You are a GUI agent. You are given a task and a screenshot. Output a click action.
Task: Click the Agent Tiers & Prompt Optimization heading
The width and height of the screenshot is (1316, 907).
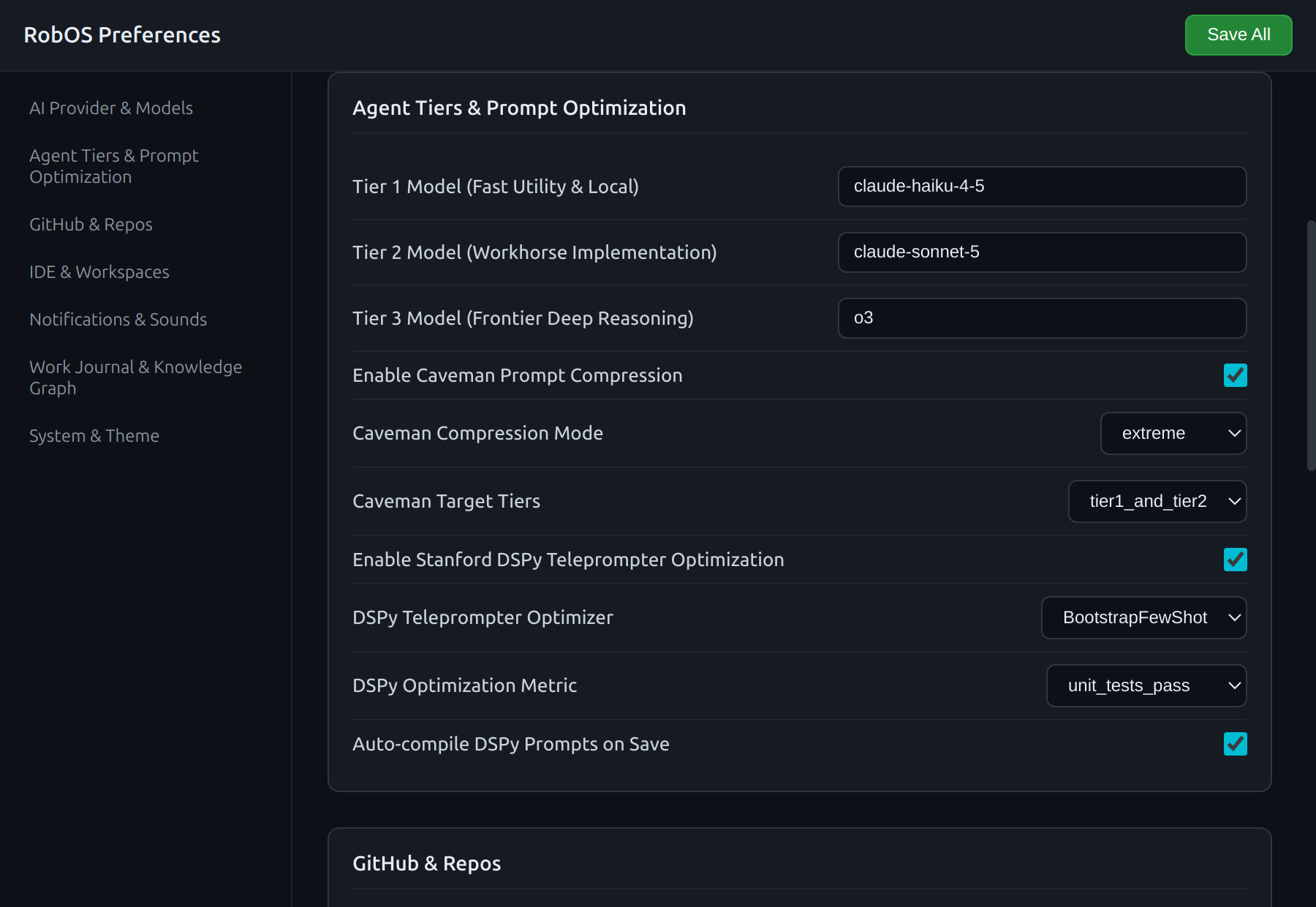coord(519,108)
